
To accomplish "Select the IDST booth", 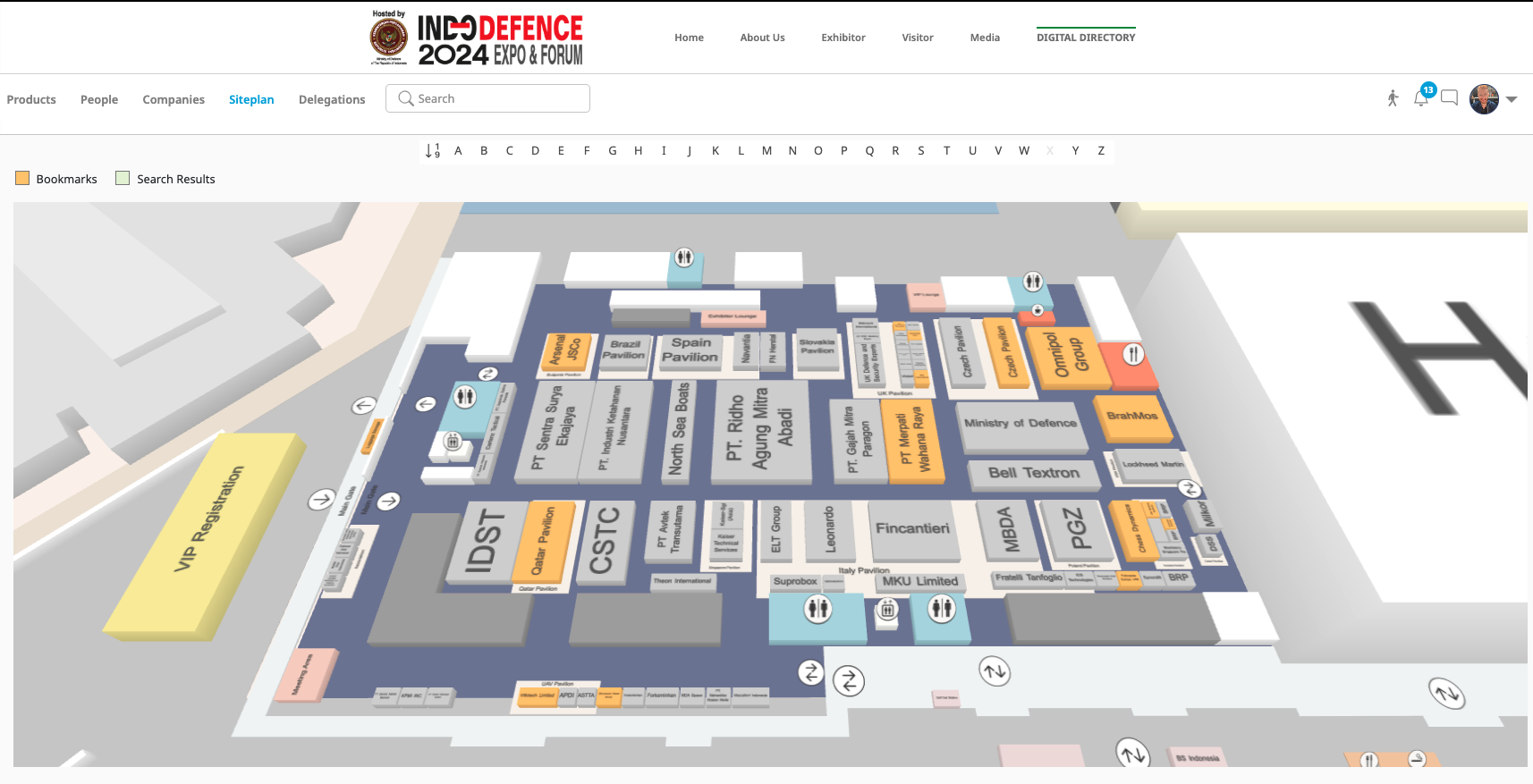I will pos(486,542).
